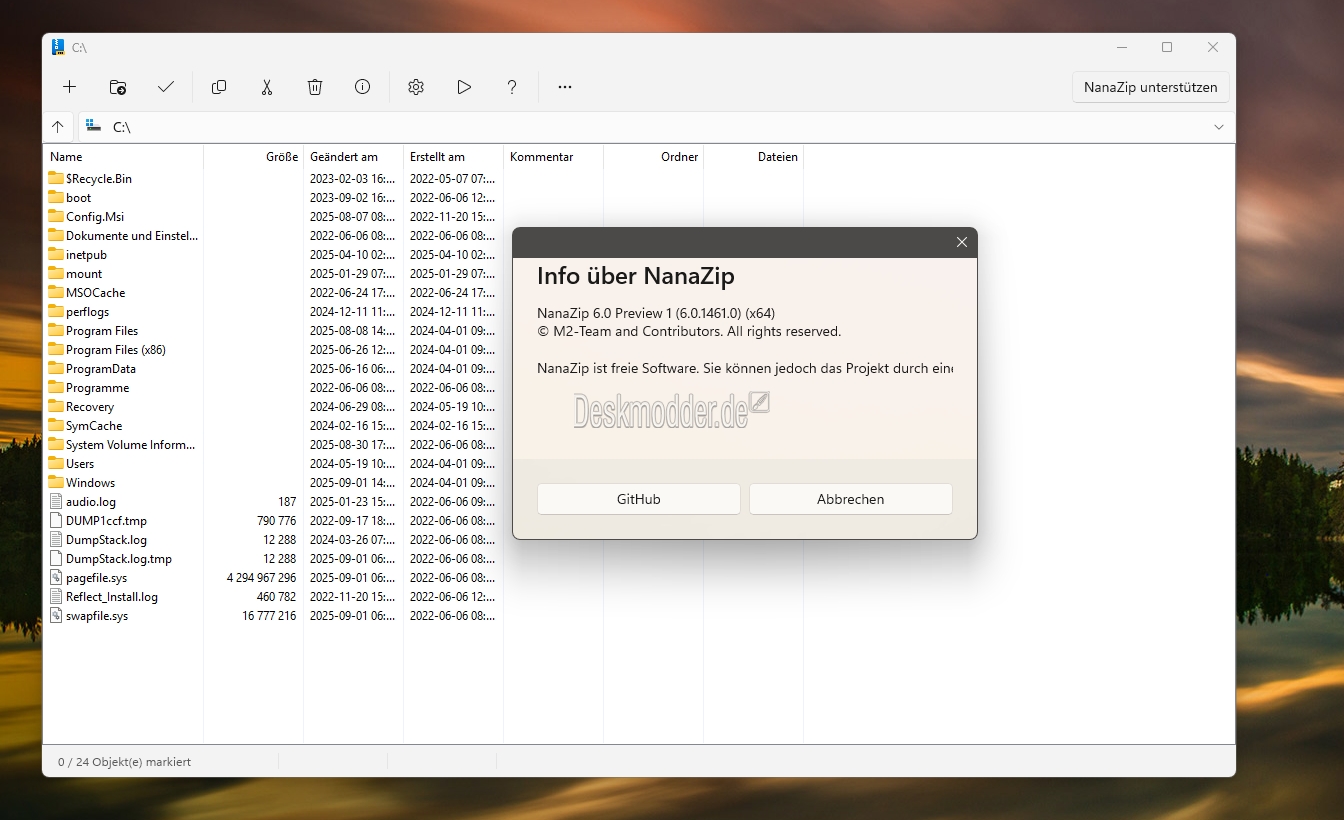
Task: Click the Abbrechen button
Action: [851, 499]
